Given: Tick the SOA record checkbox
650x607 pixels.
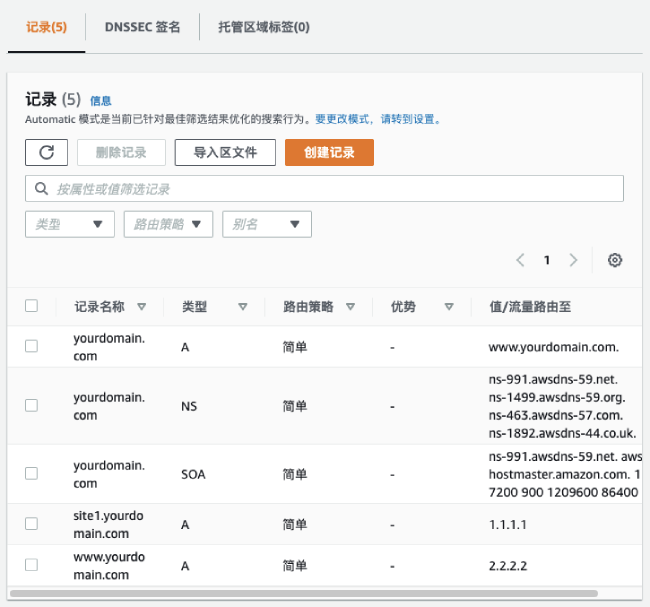Looking at the screenshot, I should (x=31, y=473).
